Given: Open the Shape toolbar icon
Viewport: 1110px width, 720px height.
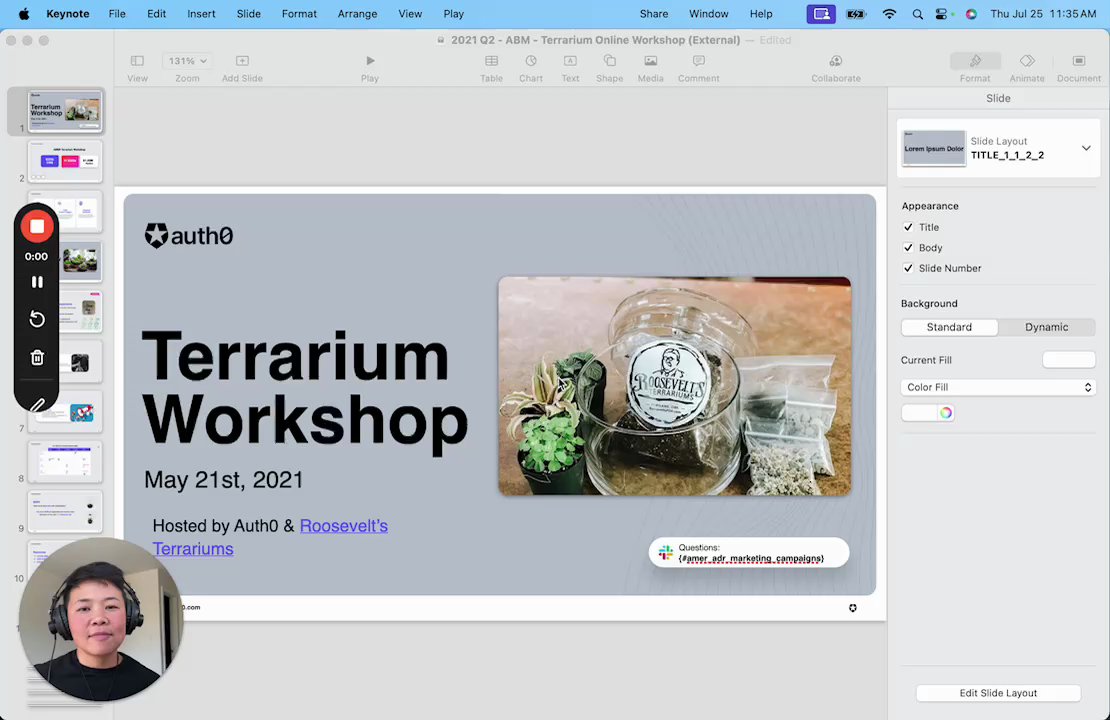Looking at the screenshot, I should (610, 62).
